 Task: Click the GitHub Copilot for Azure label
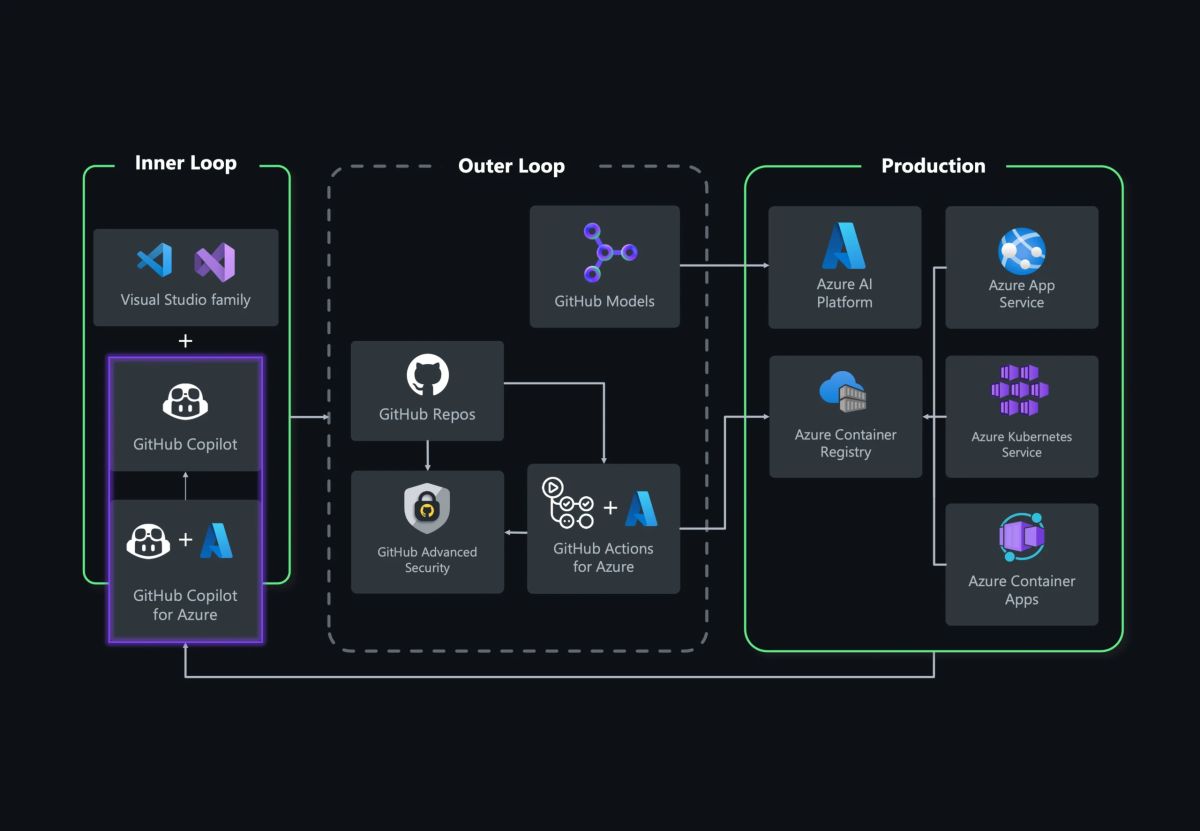185,604
